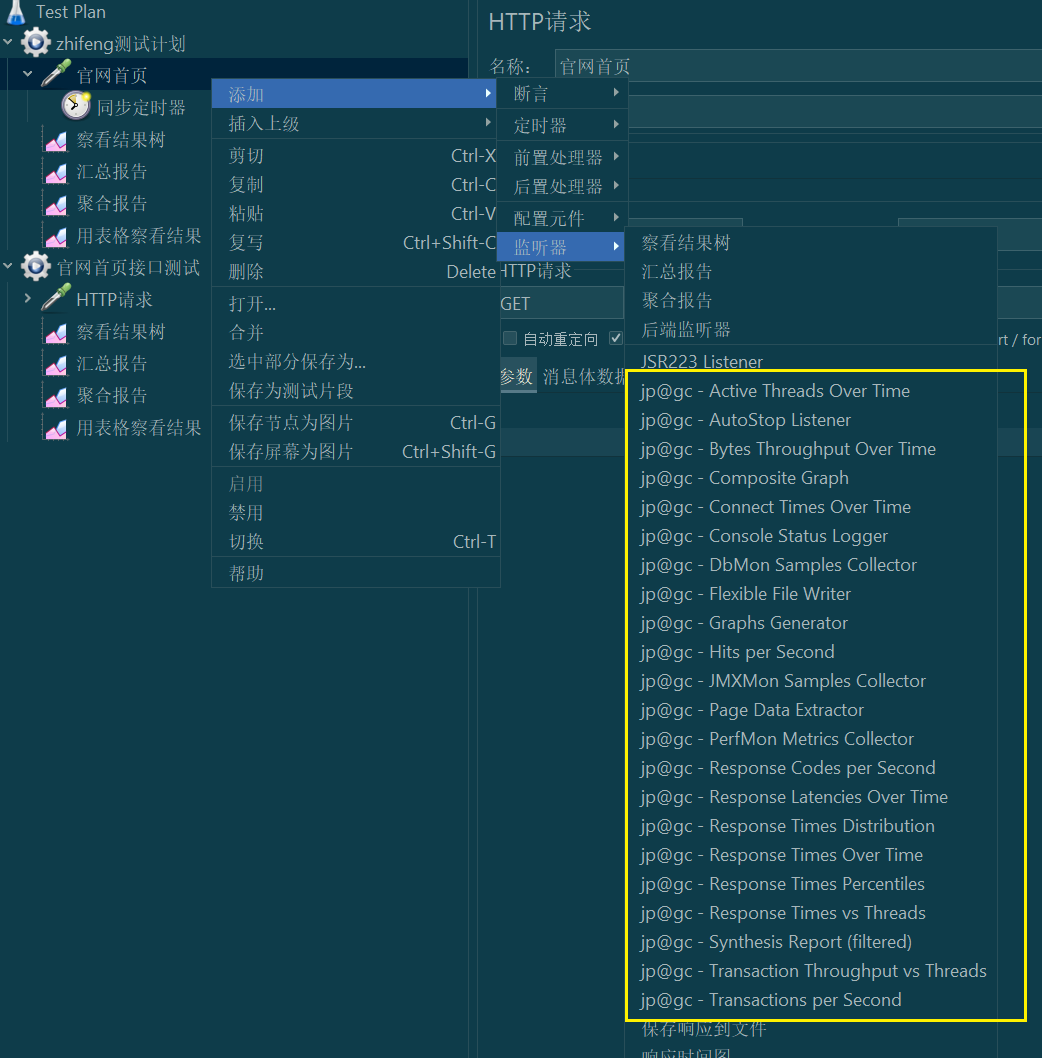Click the gear icon of 官网首页接口测试
The height and width of the screenshot is (1058, 1042).
(x=35, y=267)
